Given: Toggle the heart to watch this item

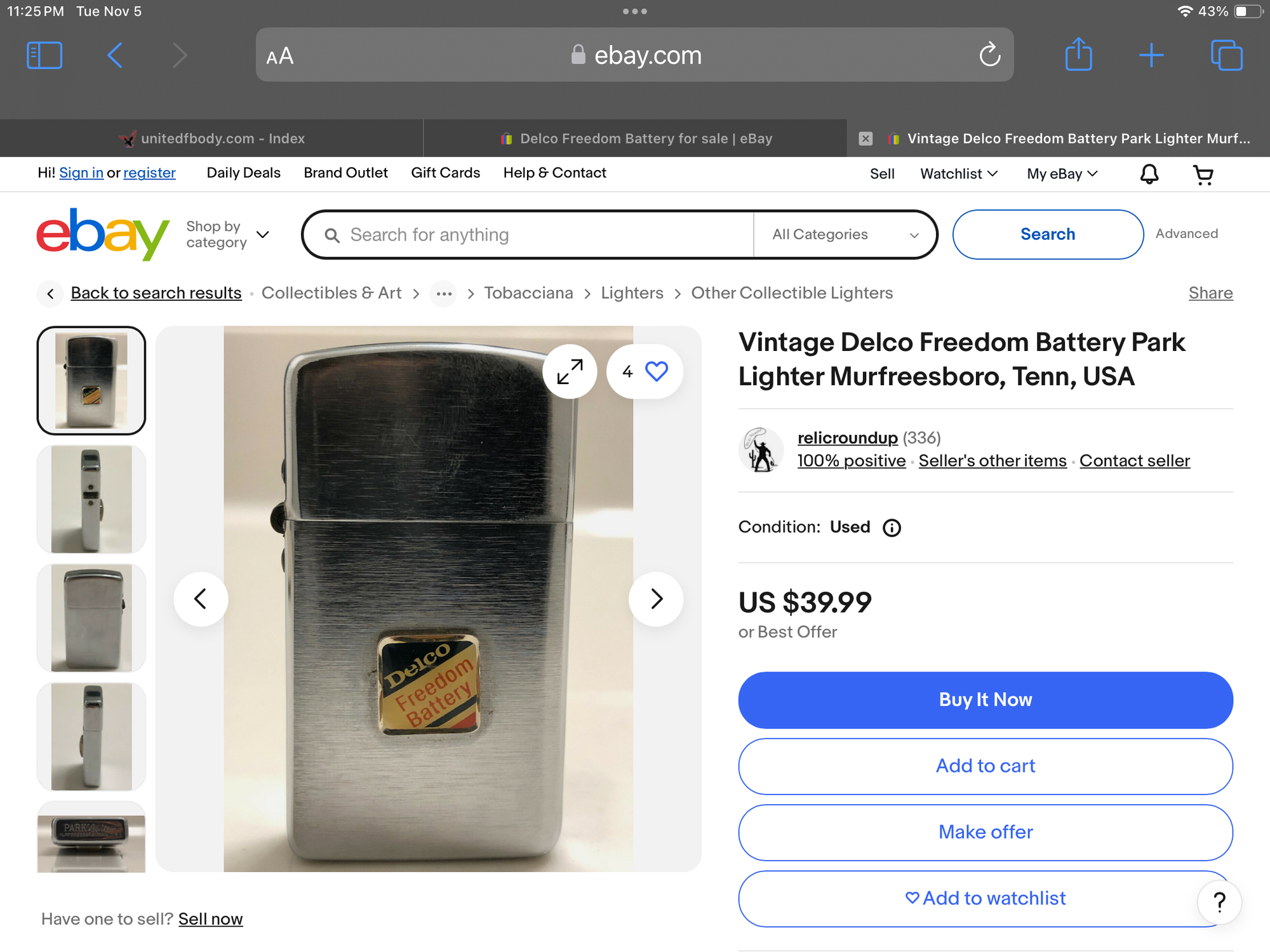Looking at the screenshot, I should click(x=656, y=371).
